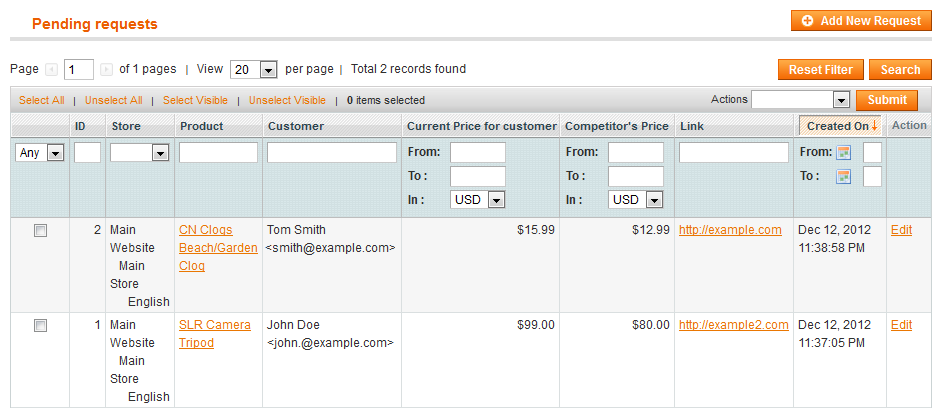This screenshot has width=942, height=418.
Task: Focus the Customer filter text field
Action: coord(332,153)
